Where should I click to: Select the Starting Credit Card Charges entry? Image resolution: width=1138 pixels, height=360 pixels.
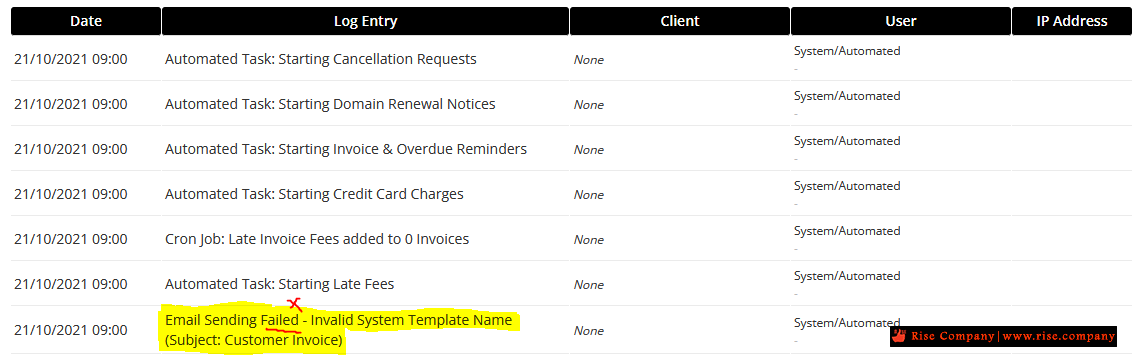[x=314, y=194]
